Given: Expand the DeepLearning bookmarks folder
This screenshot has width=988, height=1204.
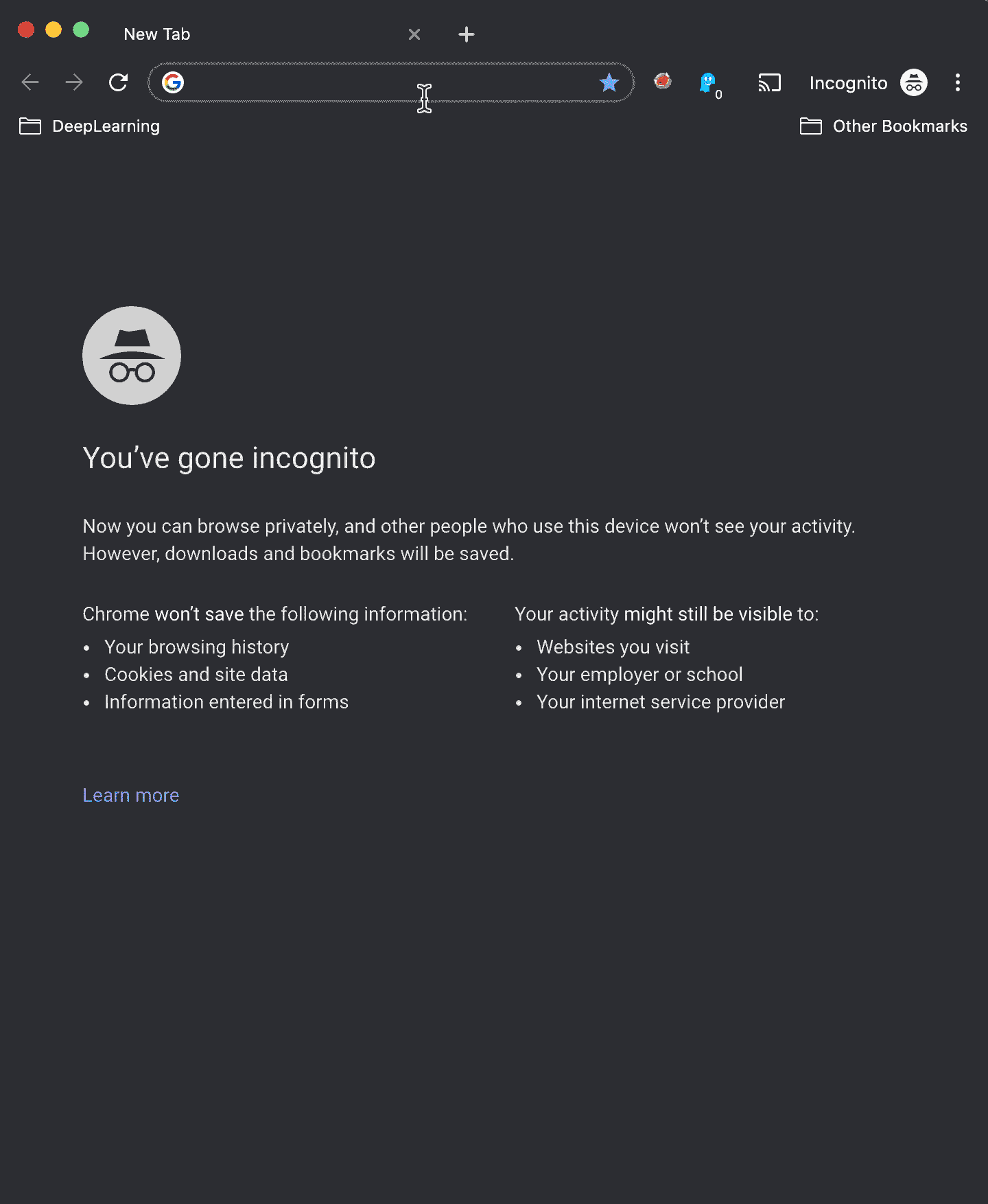Looking at the screenshot, I should (x=90, y=126).
